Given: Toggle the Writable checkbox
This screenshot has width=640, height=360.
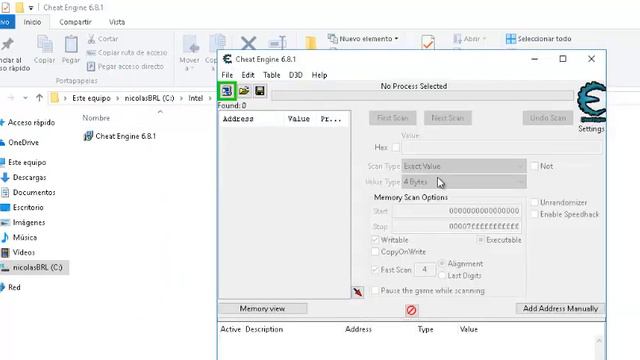Looking at the screenshot, I should 375,240.
